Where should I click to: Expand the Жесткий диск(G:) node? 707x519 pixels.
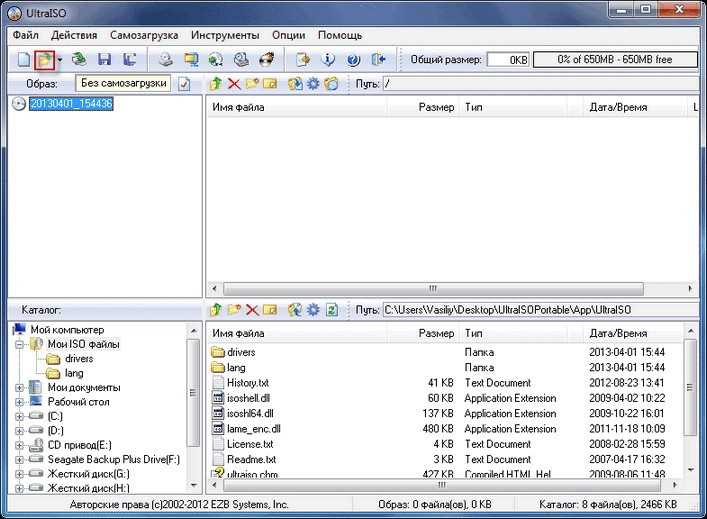click(19, 474)
